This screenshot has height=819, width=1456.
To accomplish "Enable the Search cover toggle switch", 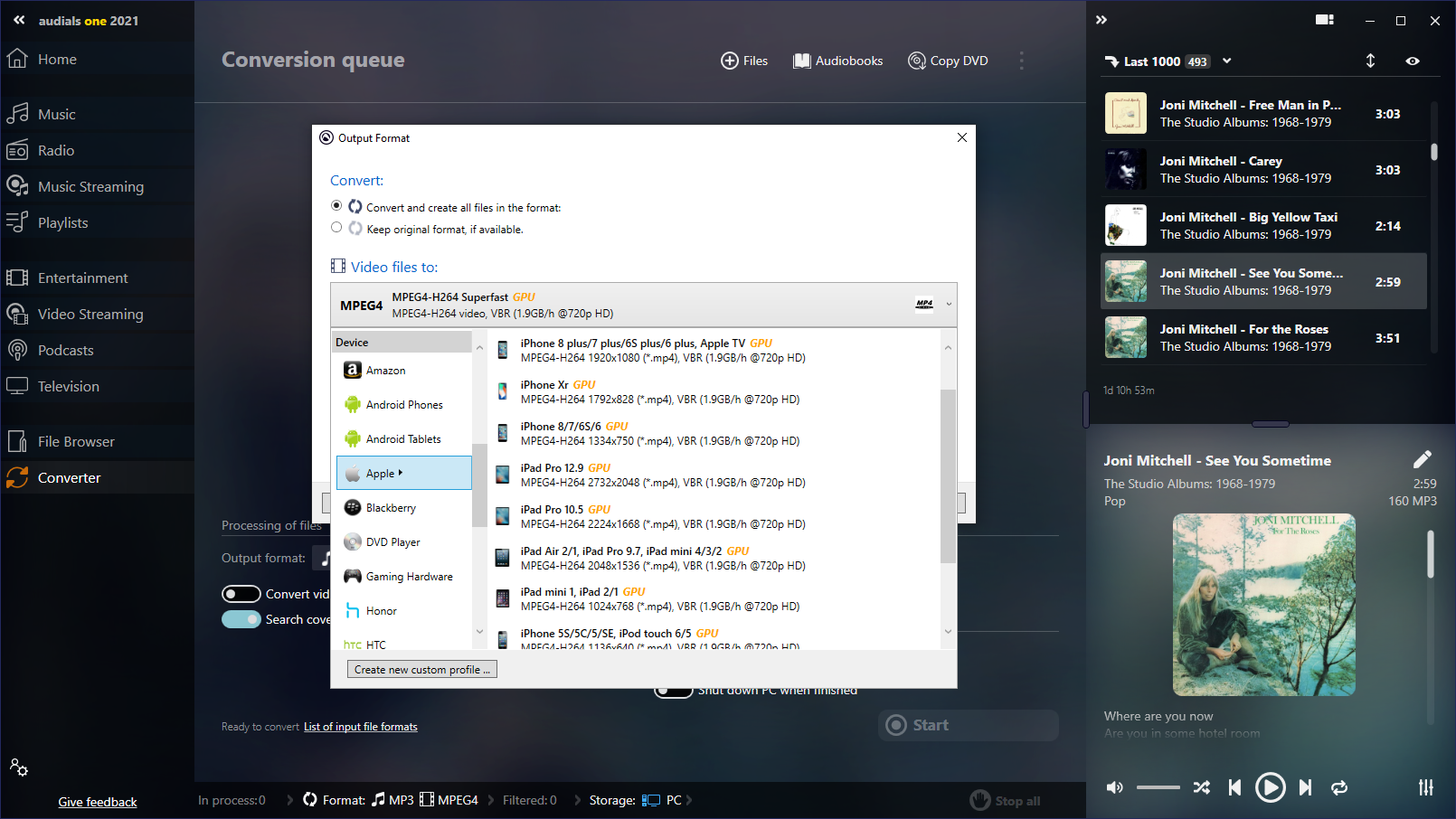I will point(241,619).
